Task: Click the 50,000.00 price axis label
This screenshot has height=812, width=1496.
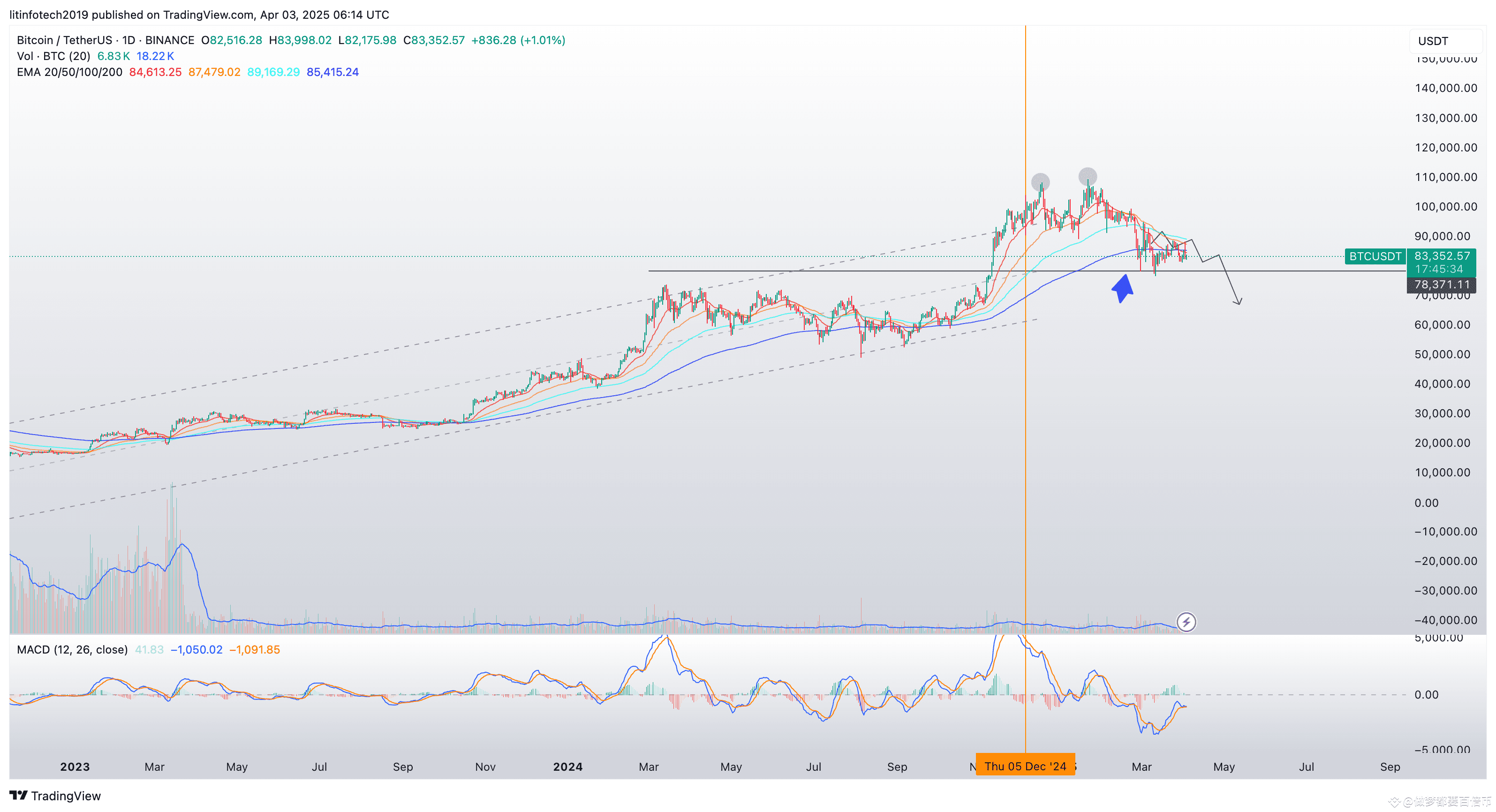Action: pyautogui.click(x=1442, y=354)
